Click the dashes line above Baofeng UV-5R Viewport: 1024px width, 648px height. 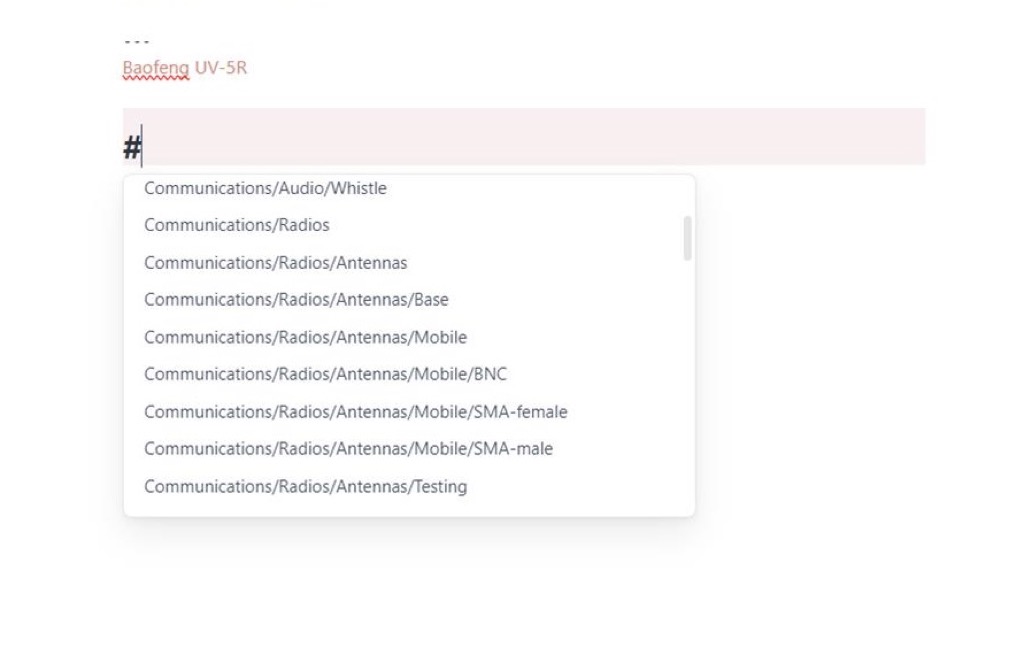[x=136, y=43]
